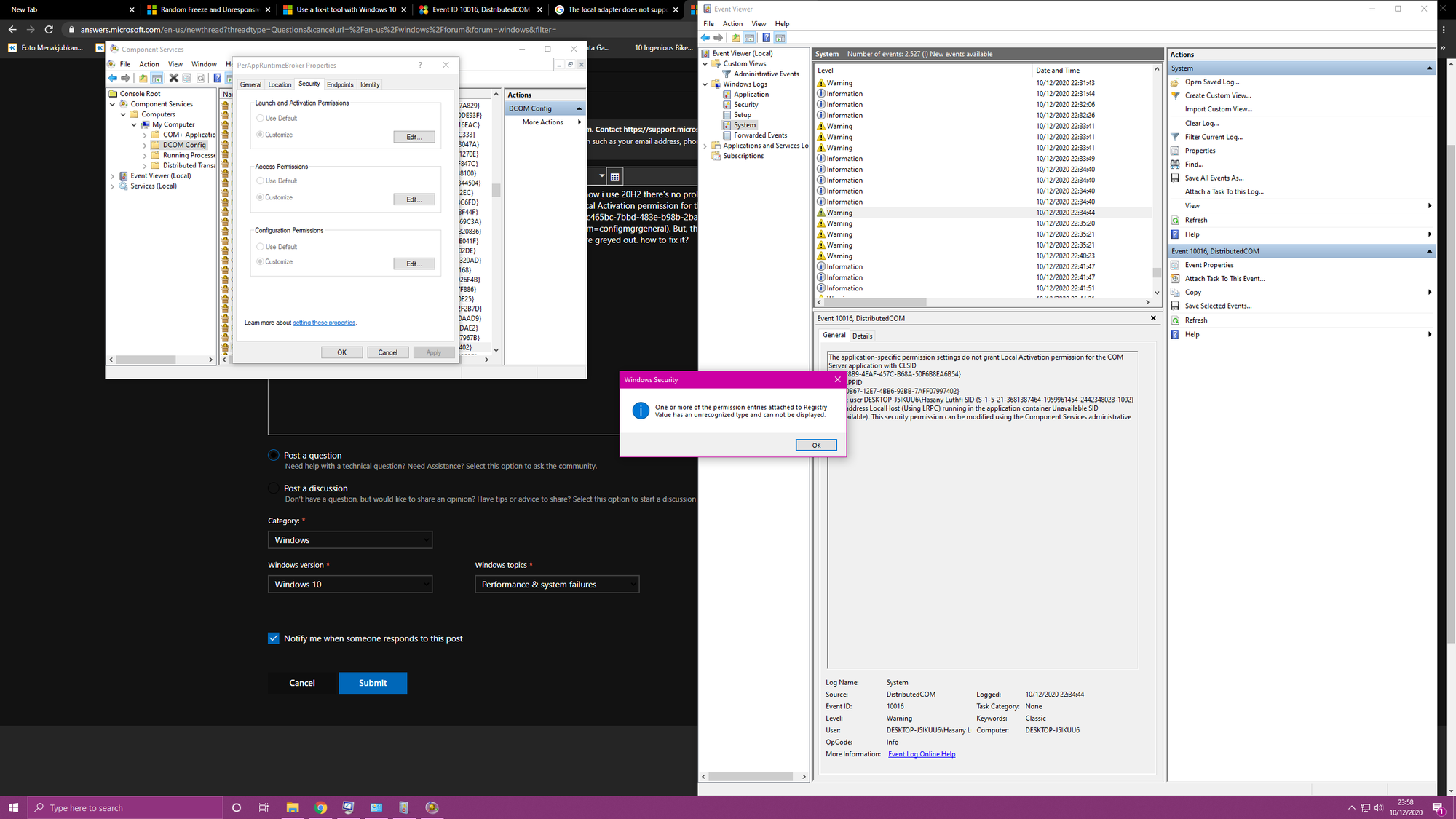Open the Identity tab in Properties dialog
Viewport: 1456px width, 819px height.
point(370,85)
